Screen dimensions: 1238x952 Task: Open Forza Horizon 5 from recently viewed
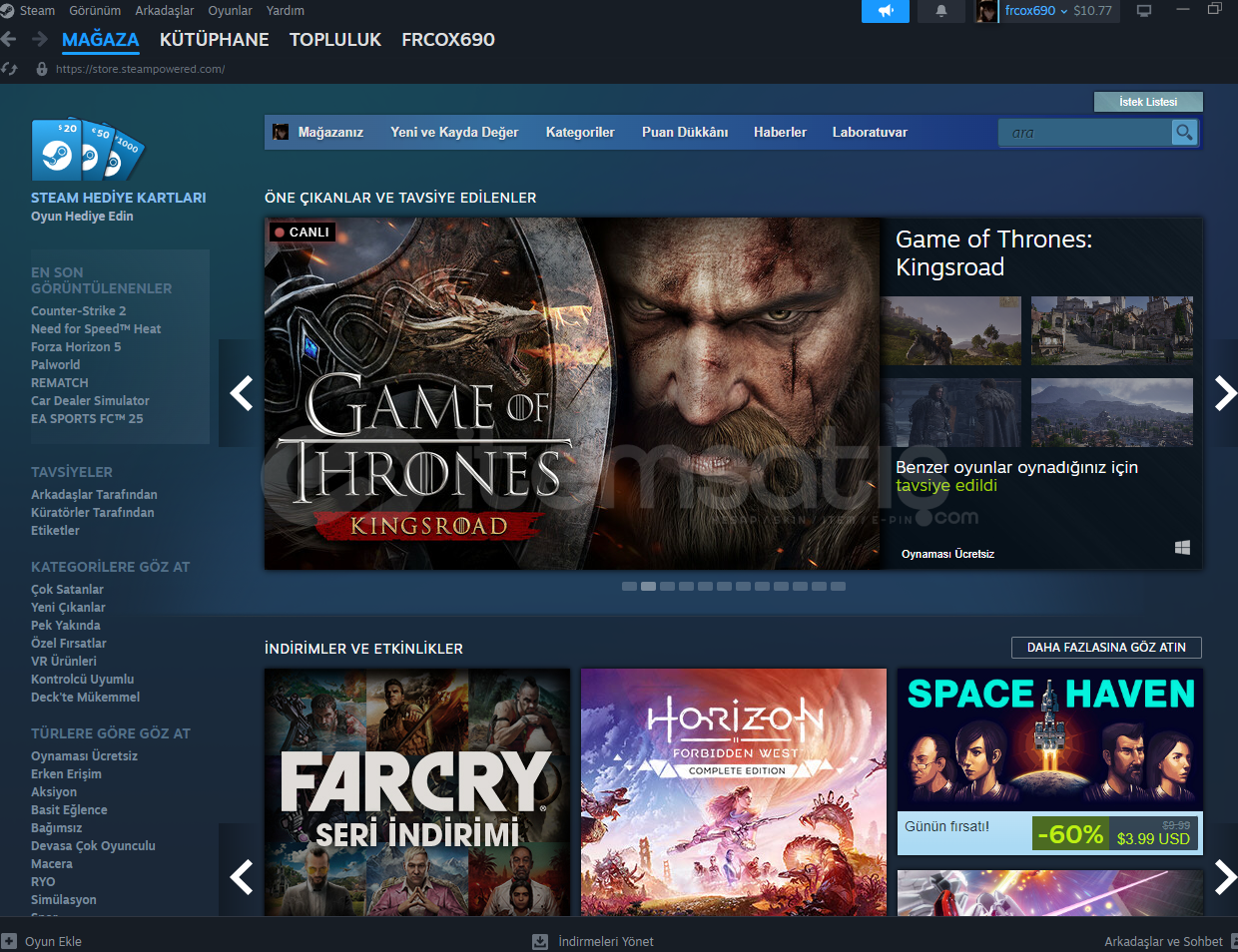pos(76,347)
